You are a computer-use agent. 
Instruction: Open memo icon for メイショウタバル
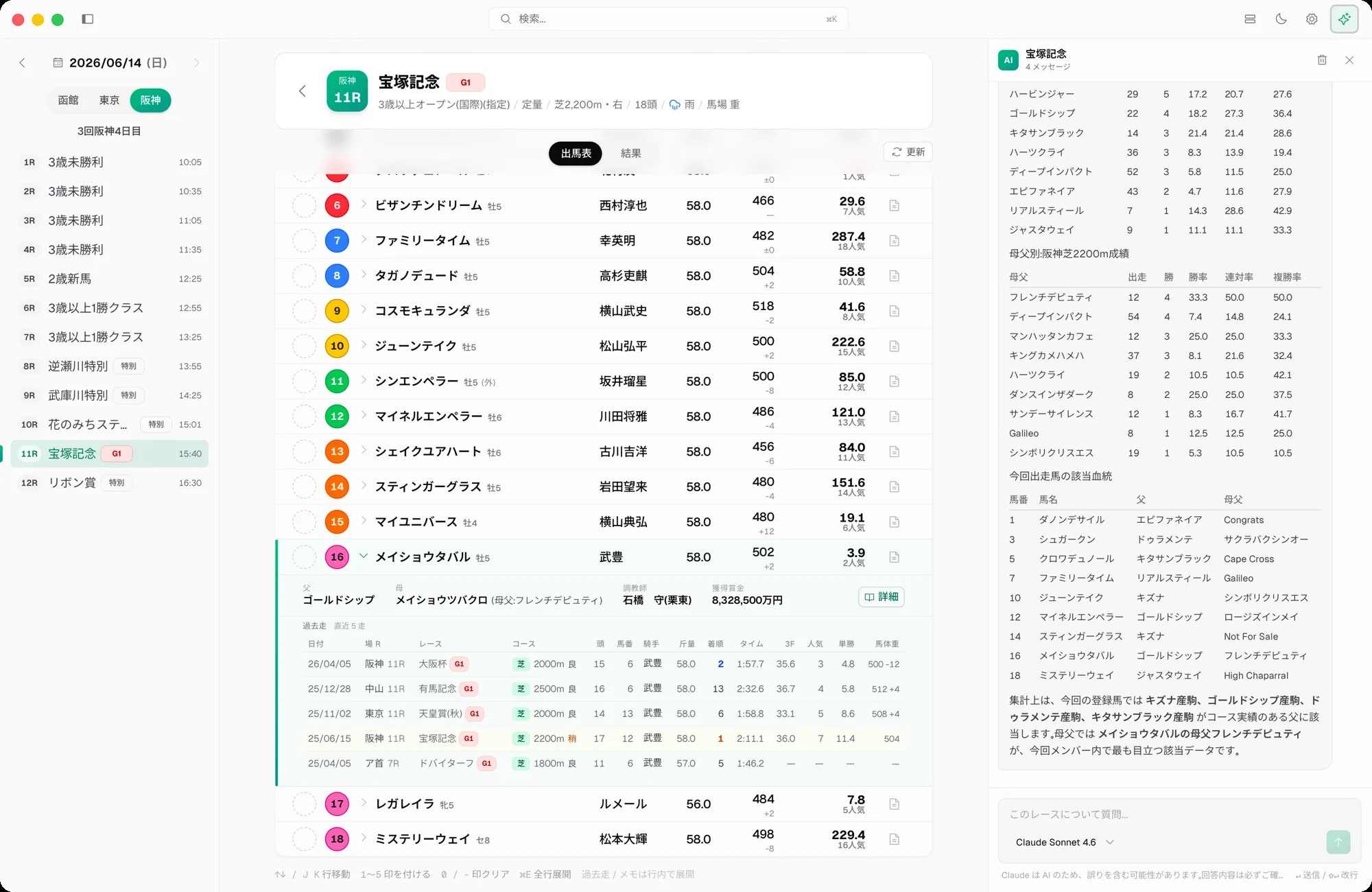coord(894,557)
